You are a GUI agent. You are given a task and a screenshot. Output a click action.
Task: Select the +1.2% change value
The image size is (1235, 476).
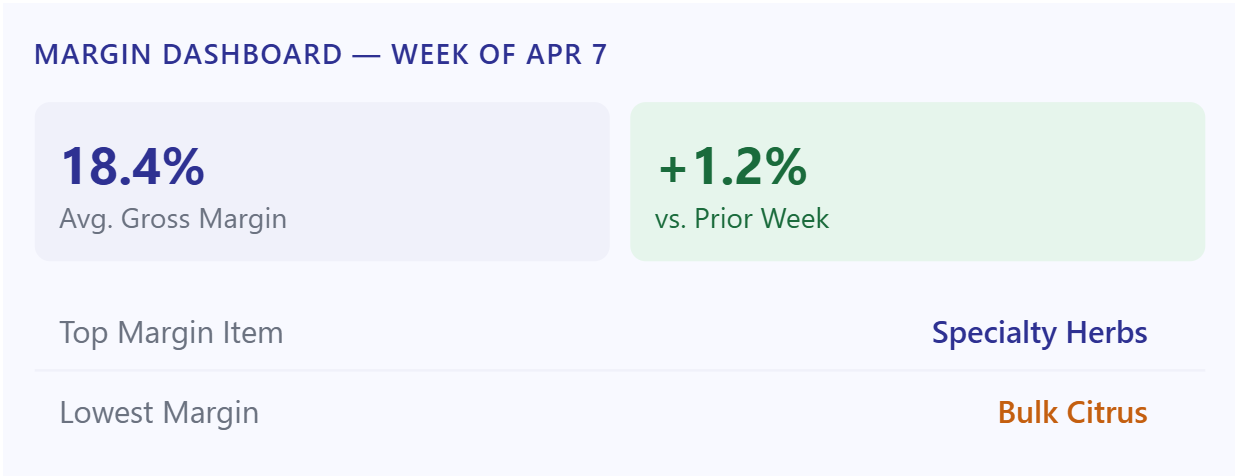pyautogui.click(x=732, y=166)
